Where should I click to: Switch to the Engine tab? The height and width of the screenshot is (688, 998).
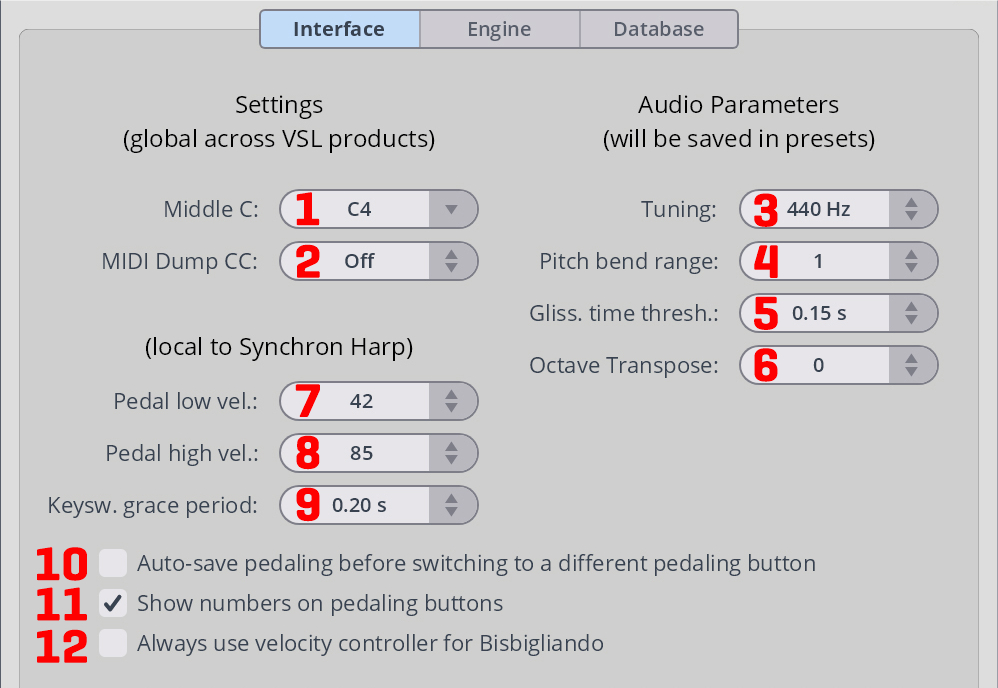pyautogui.click(x=499, y=29)
